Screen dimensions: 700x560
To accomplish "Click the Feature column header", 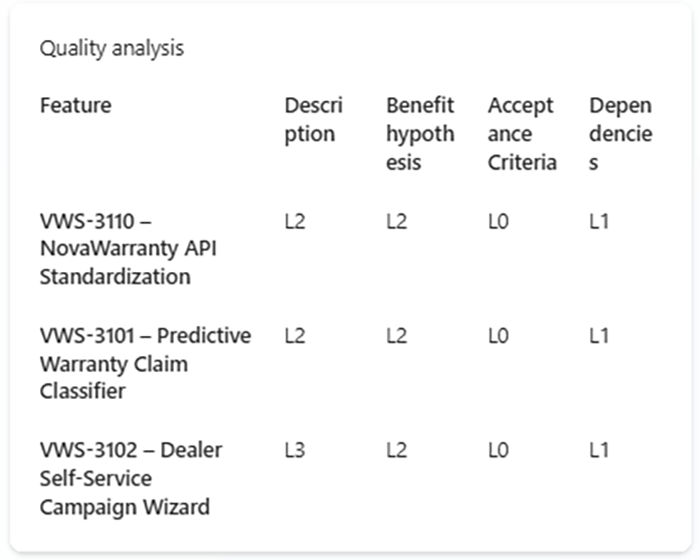I will [76, 105].
